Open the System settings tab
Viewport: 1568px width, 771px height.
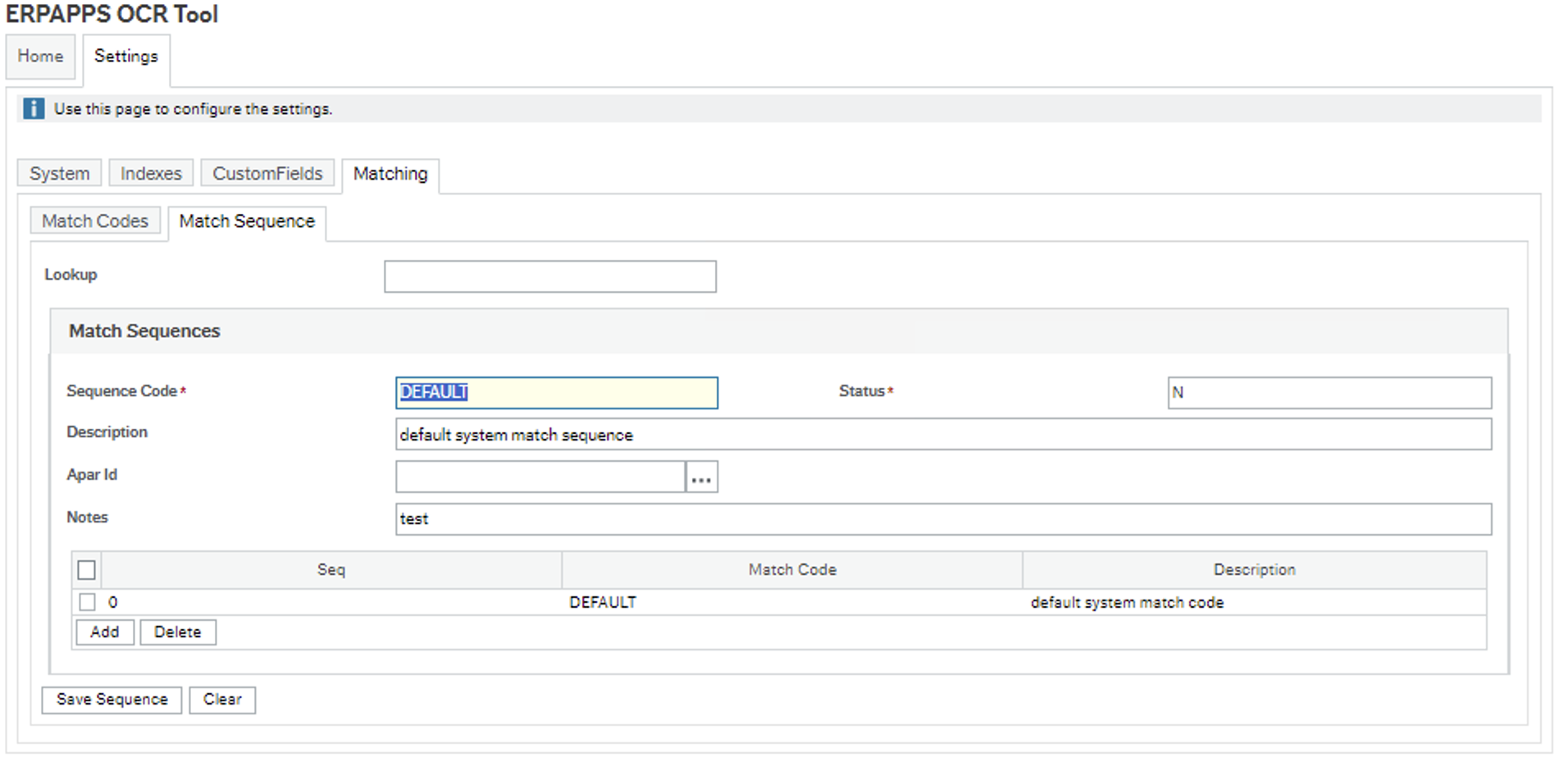coord(58,173)
